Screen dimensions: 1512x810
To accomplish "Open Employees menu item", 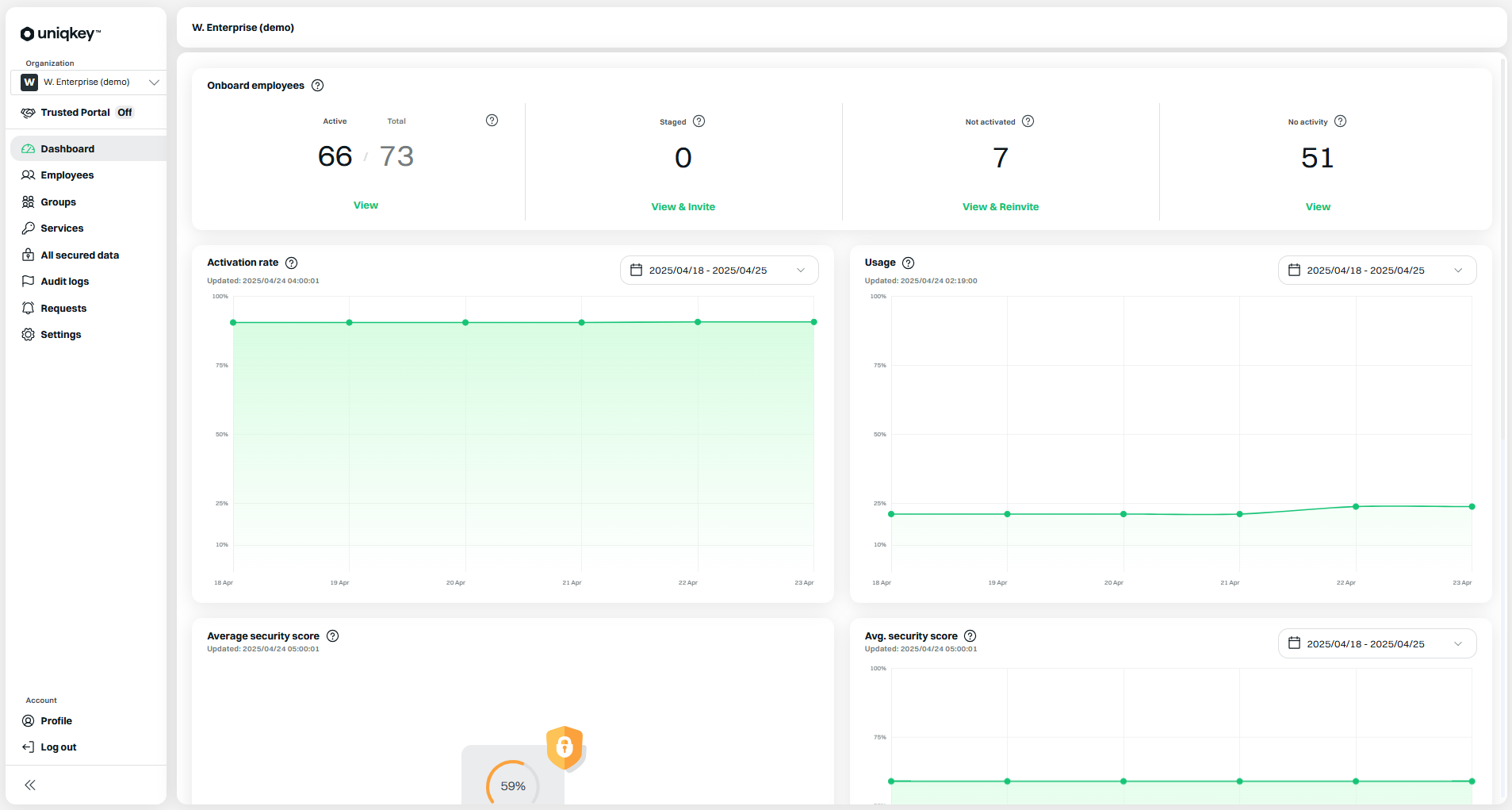I will pos(89,175).
